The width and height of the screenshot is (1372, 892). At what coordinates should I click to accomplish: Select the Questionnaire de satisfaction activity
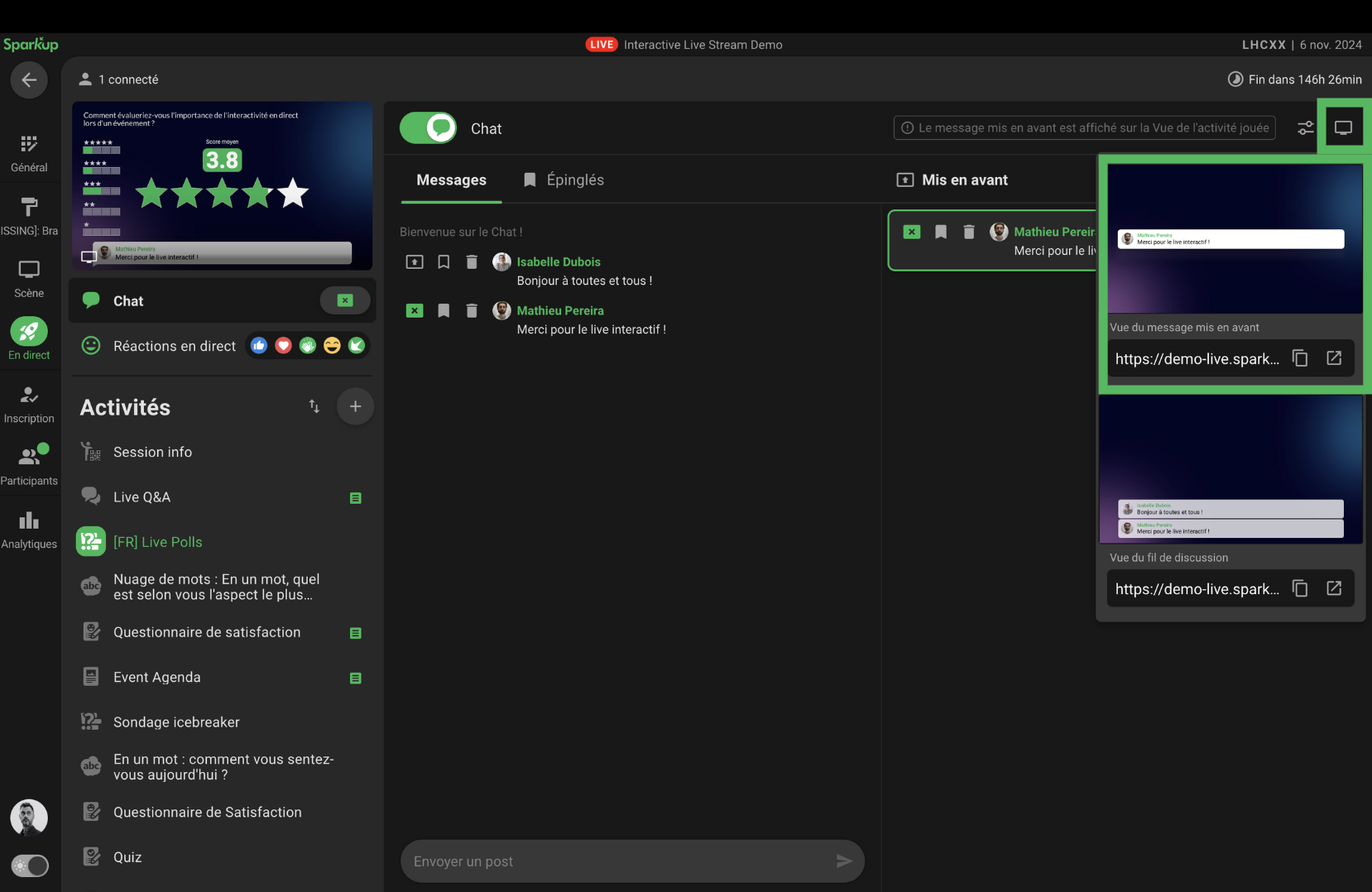pyautogui.click(x=207, y=632)
